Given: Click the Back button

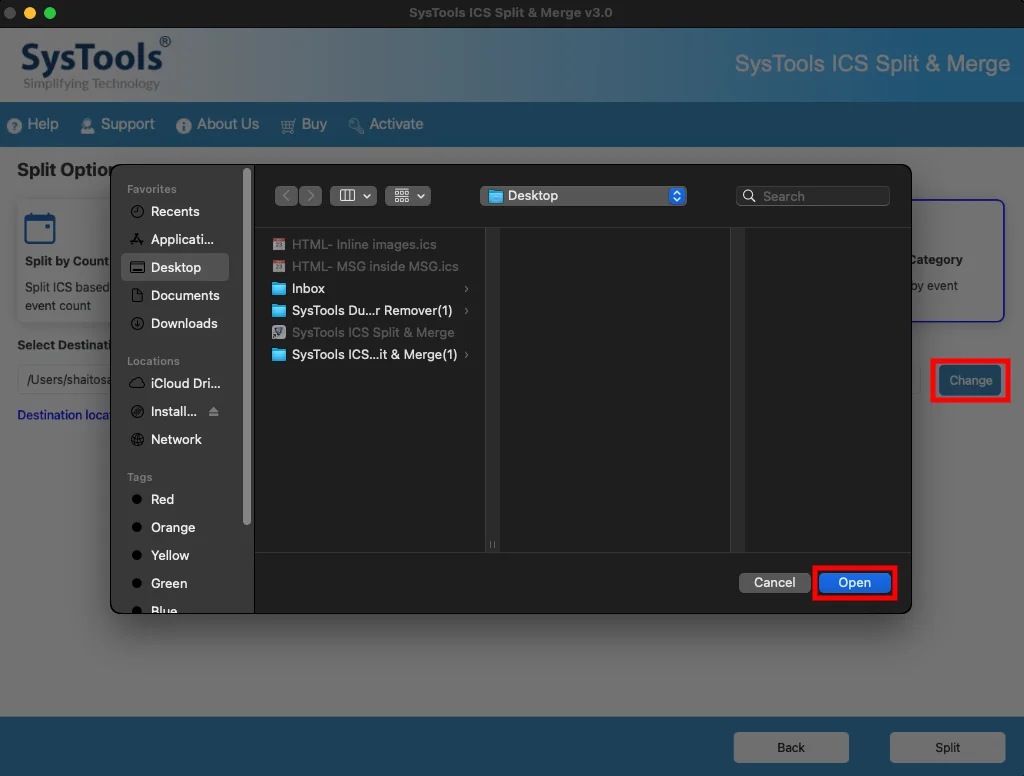Looking at the screenshot, I should 791,747.
